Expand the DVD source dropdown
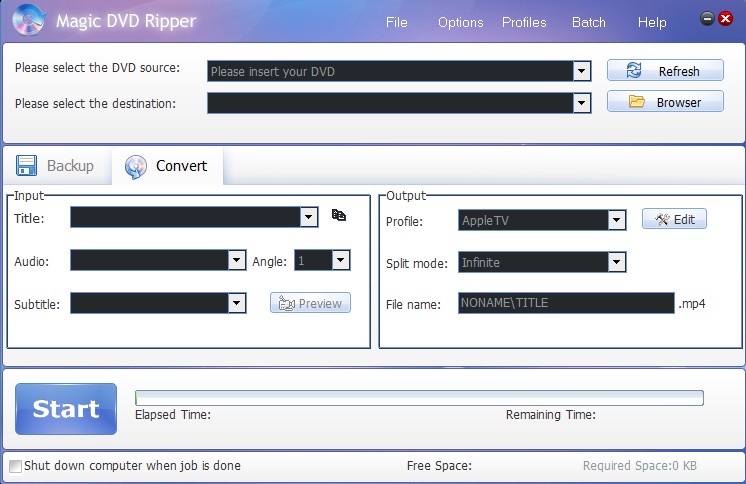 point(581,71)
